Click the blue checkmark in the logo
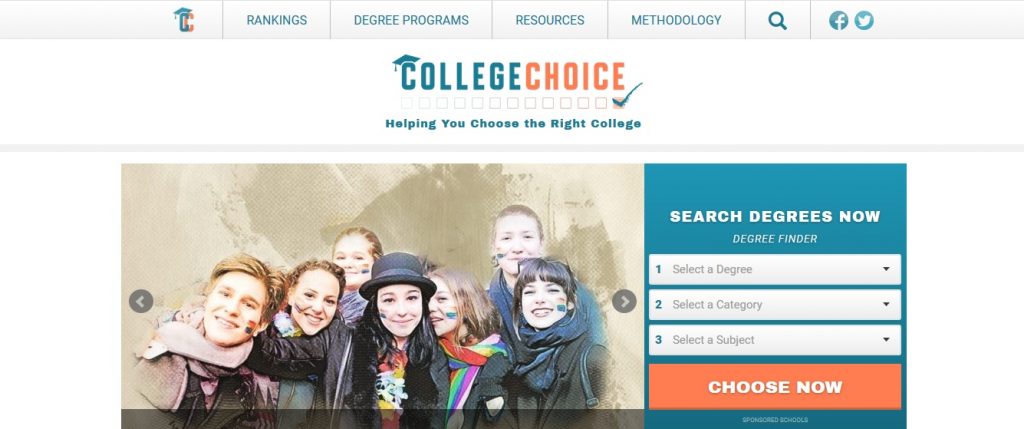This screenshot has height=429, width=1024. coord(627,95)
